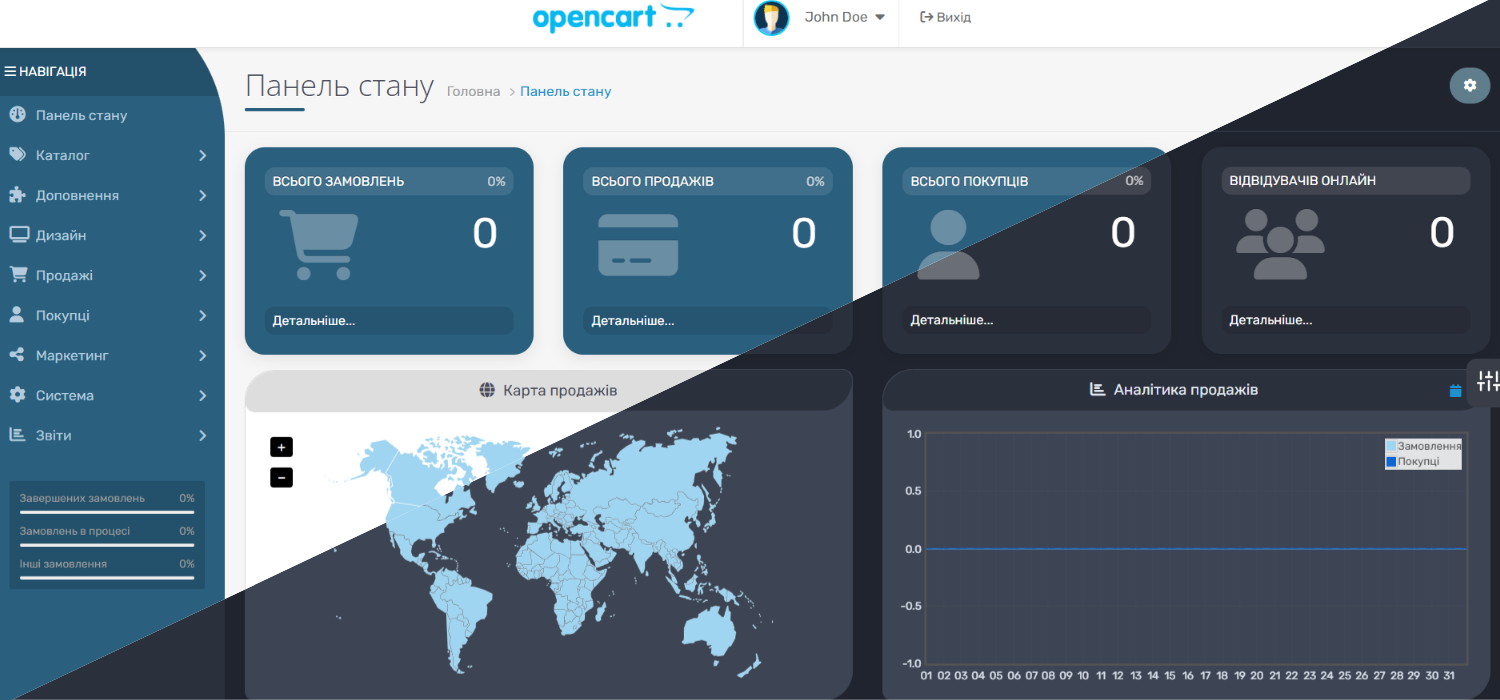The image size is (1500, 700).
Task: Open settings gear button at top right
Action: pyautogui.click(x=1470, y=85)
